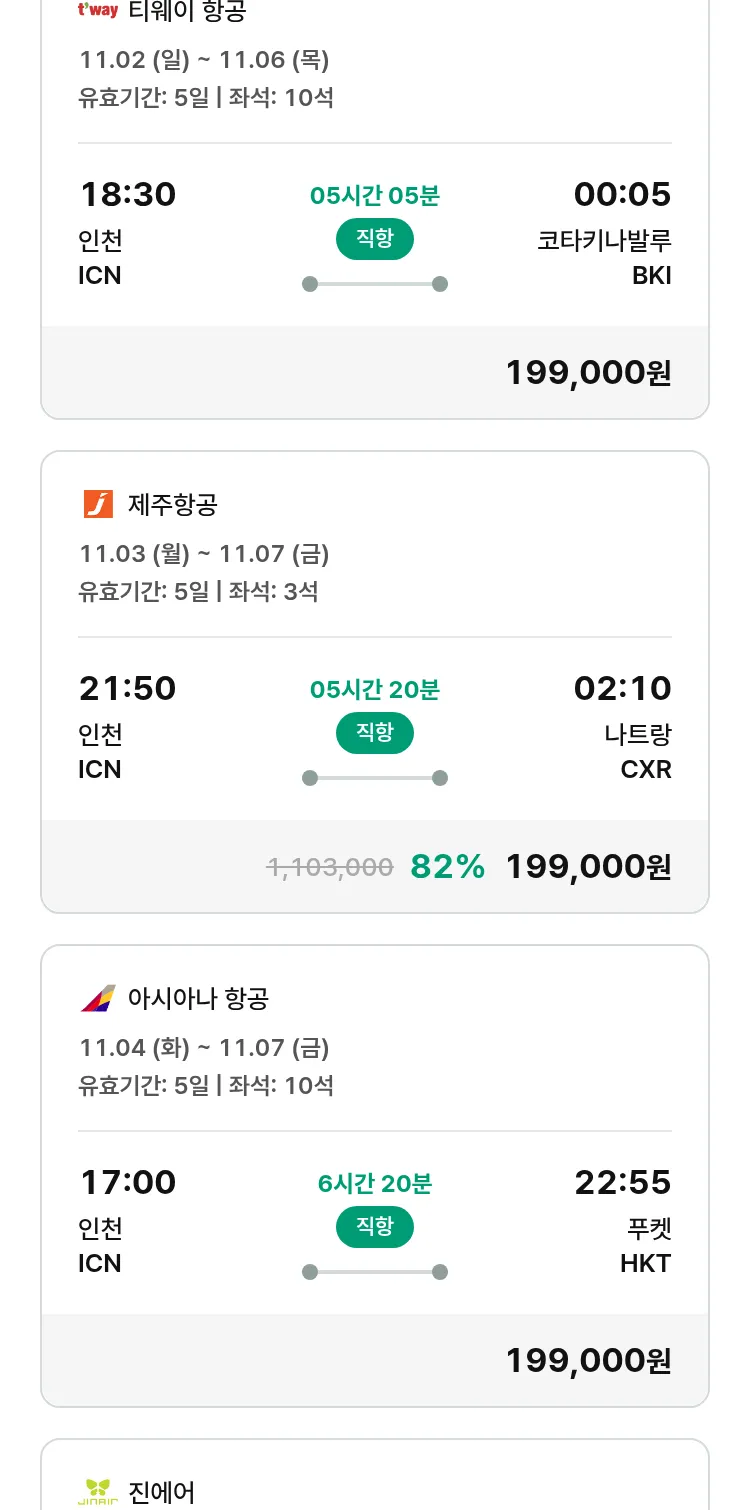
Task: Open the 티웨이 항공 flight card title
Action: [187, 12]
